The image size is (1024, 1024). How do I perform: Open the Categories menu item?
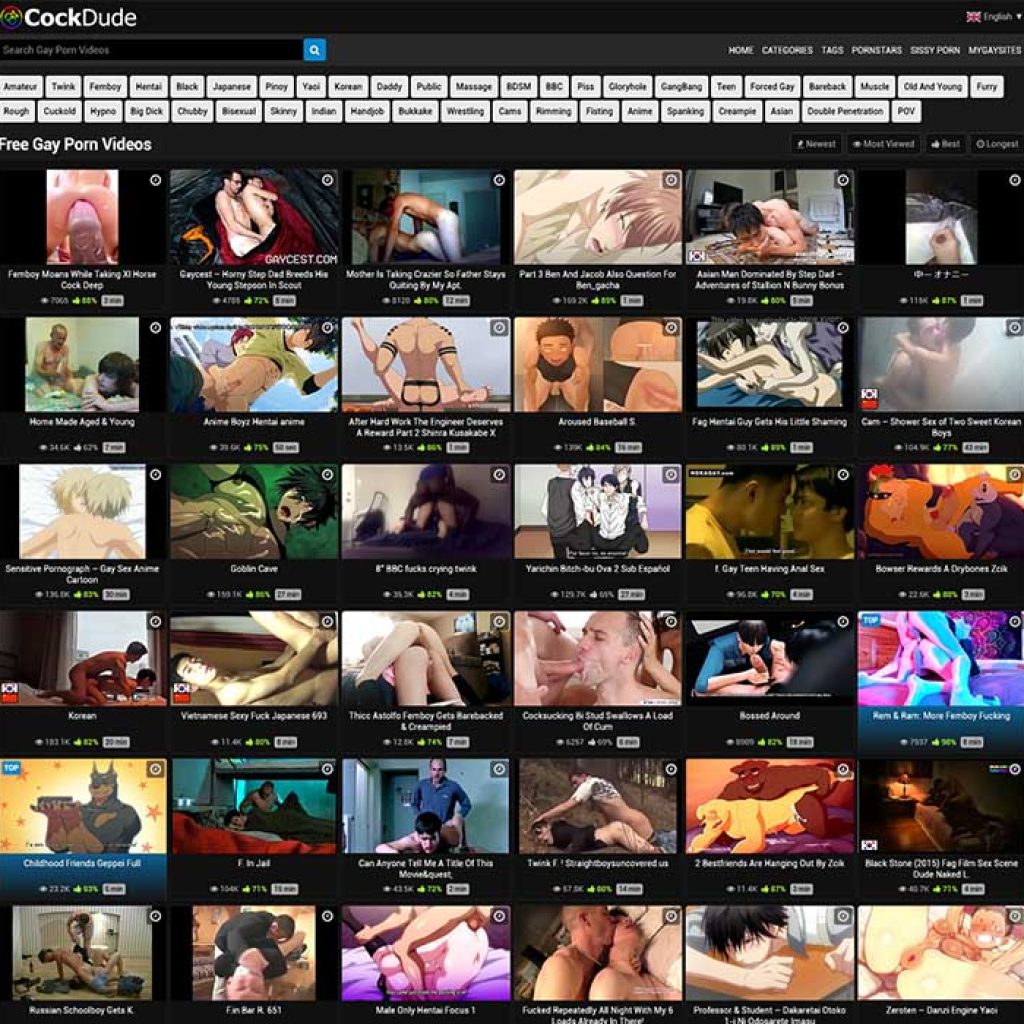point(787,50)
